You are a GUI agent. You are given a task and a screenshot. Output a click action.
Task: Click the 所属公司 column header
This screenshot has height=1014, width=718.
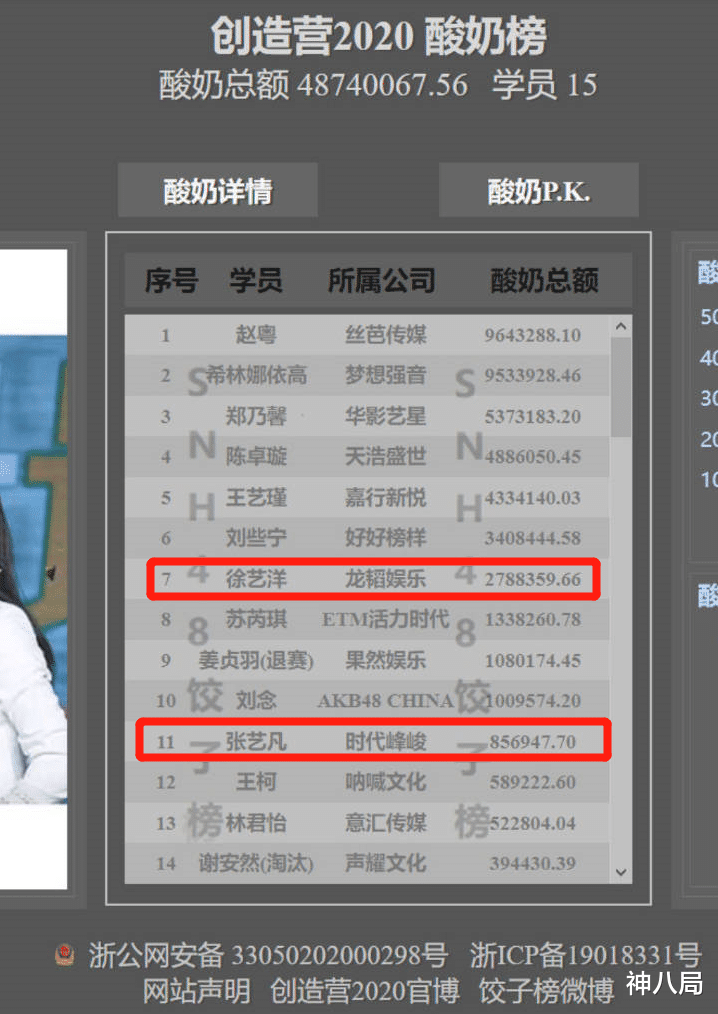click(x=382, y=281)
